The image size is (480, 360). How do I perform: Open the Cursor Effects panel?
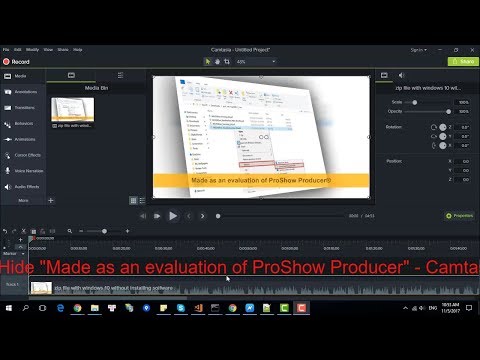pyautogui.click(x=23, y=155)
